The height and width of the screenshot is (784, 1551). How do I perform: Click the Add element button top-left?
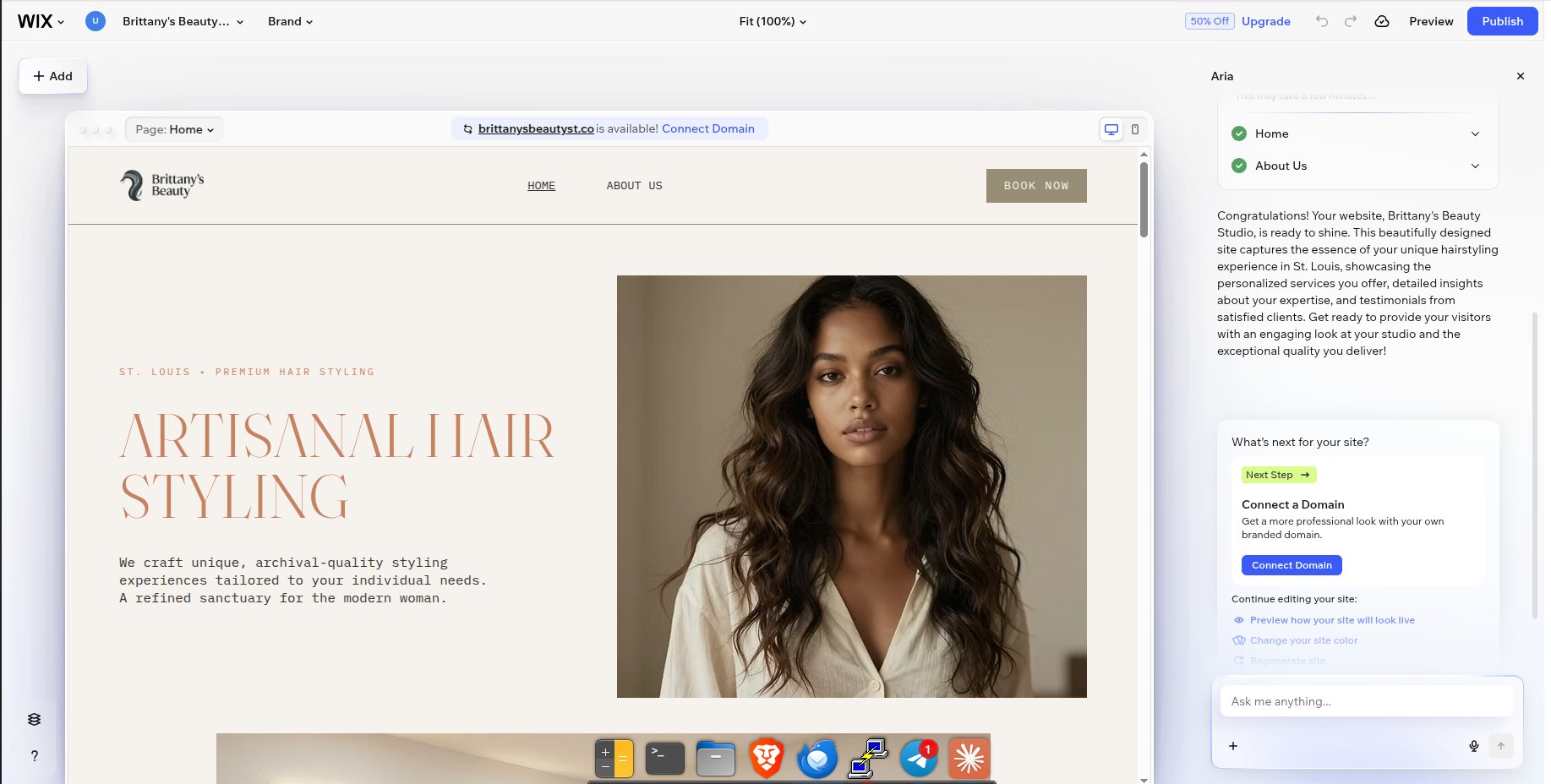point(52,76)
